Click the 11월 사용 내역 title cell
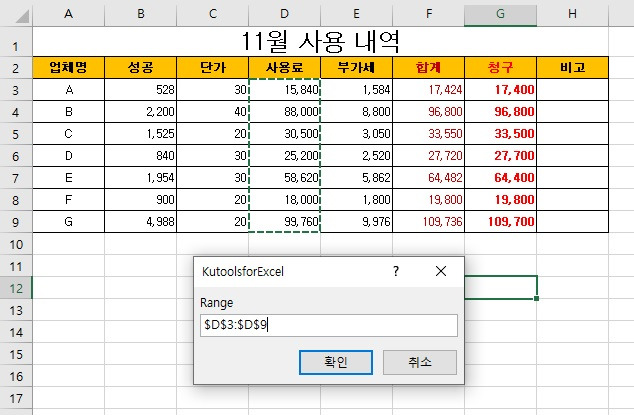 coord(320,42)
